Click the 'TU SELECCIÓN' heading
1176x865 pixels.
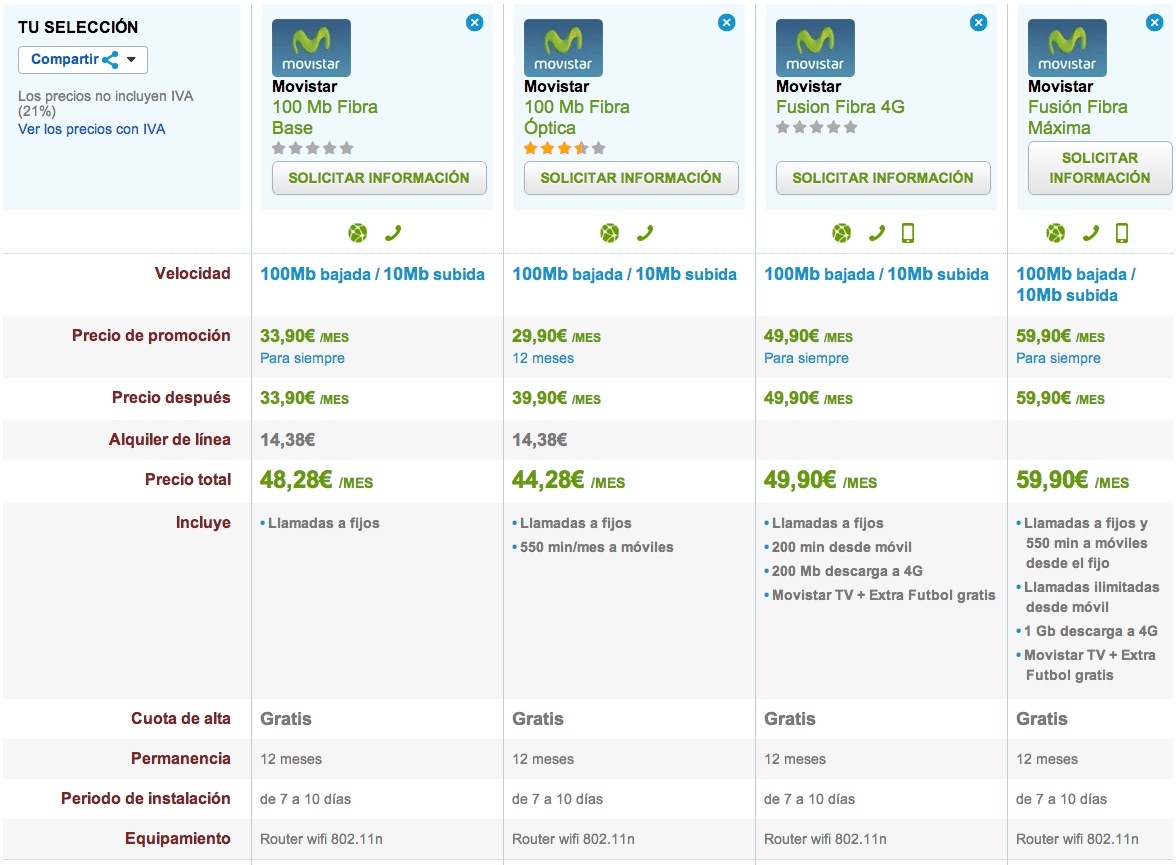tap(78, 27)
